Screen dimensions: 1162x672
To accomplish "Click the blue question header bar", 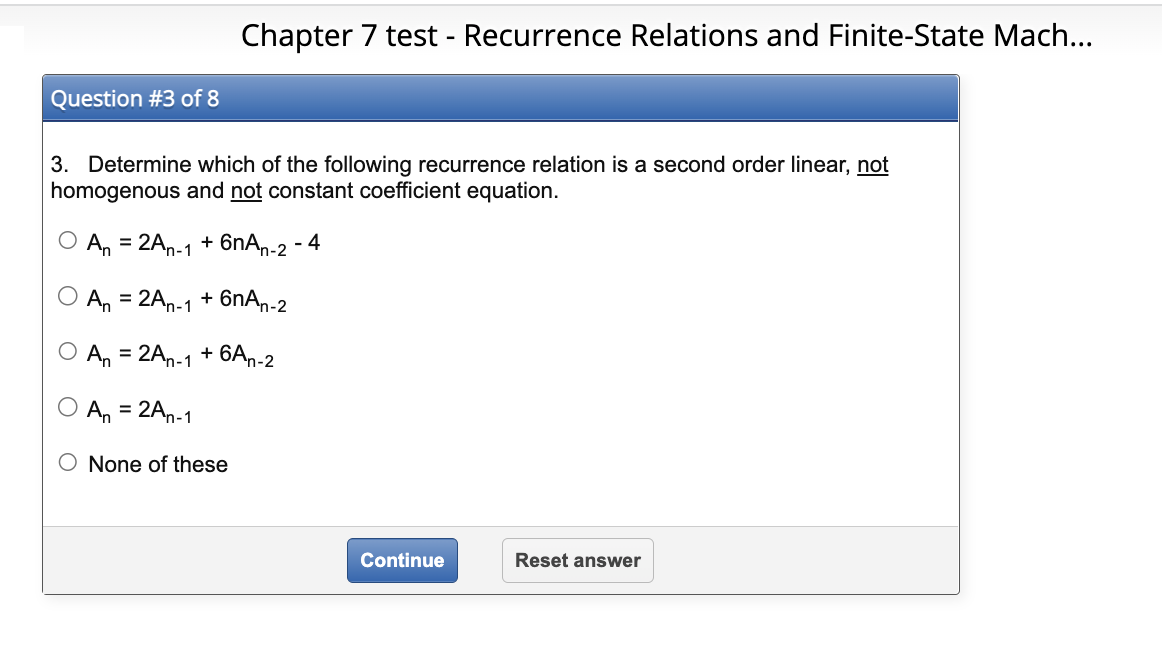I will pyautogui.click(x=500, y=98).
